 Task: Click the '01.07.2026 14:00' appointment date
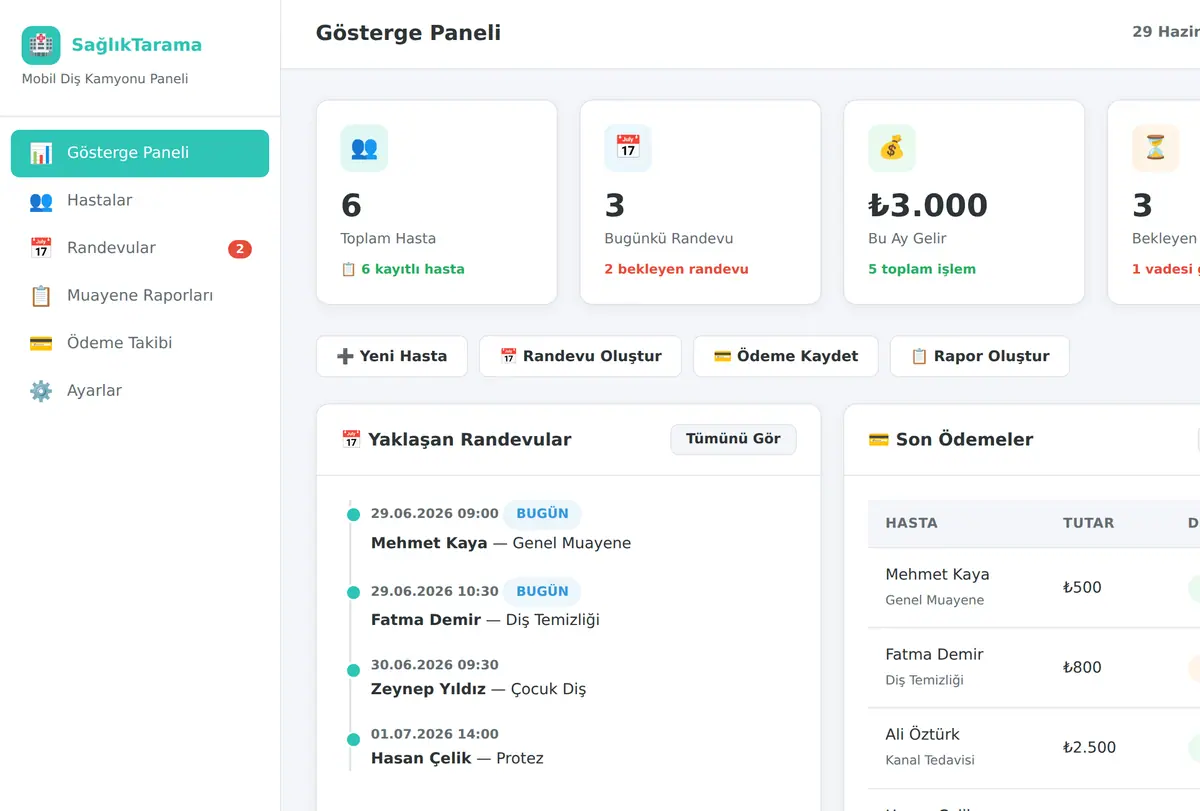(434, 734)
